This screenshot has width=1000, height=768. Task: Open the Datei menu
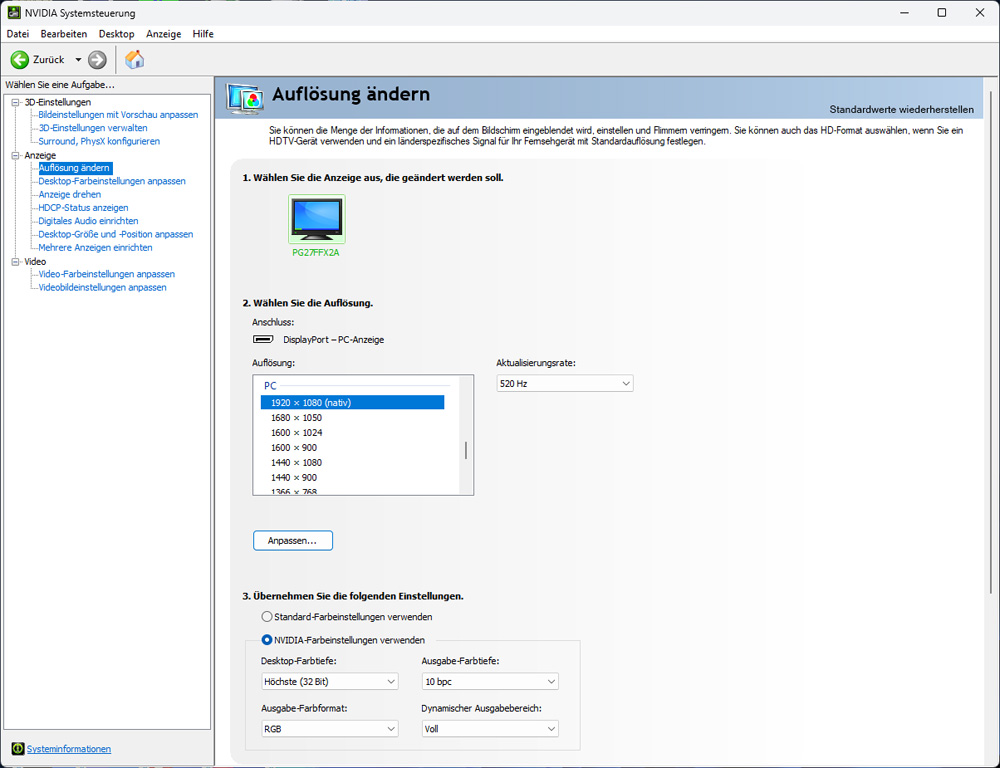click(x=18, y=34)
